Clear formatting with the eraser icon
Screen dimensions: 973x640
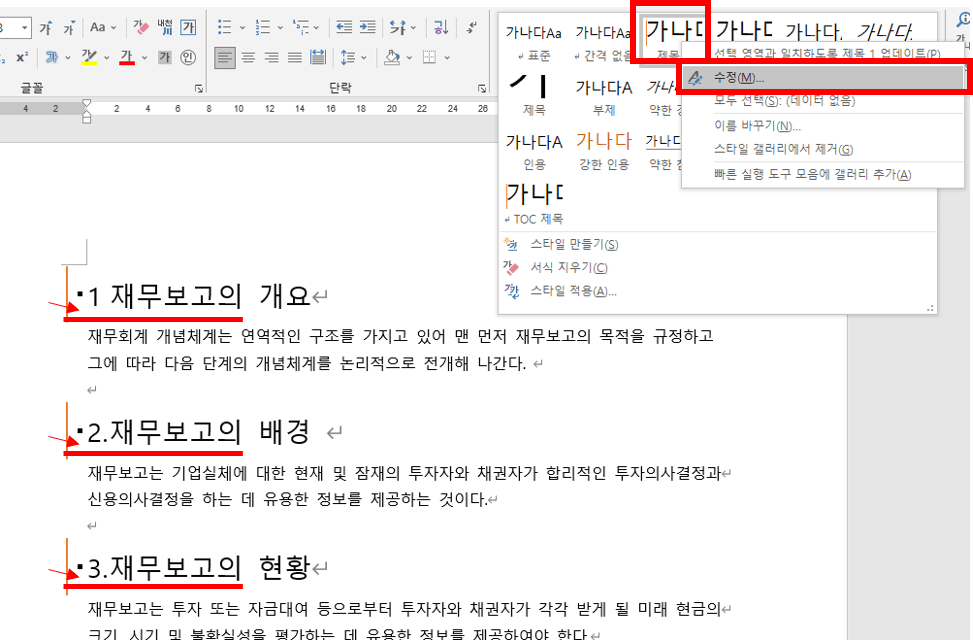pyautogui.click(x=139, y=28)
